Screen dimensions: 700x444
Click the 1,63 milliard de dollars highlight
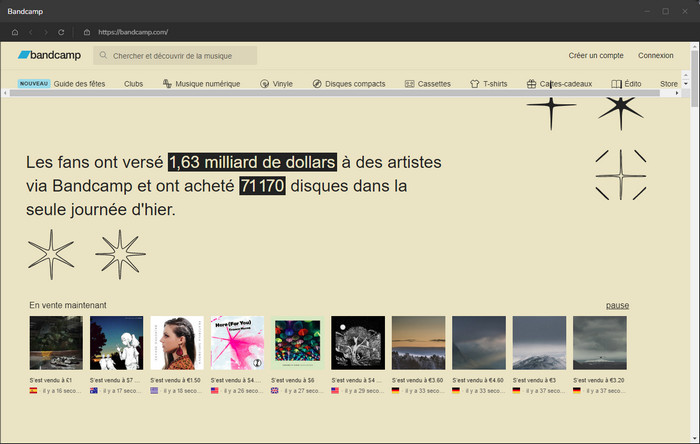pos(252,162)
